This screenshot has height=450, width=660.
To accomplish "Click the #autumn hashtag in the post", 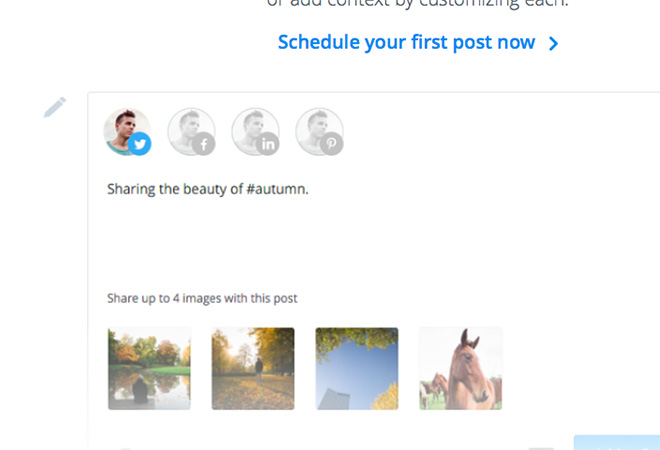I will pyautogui.click(x=277, y=188).
